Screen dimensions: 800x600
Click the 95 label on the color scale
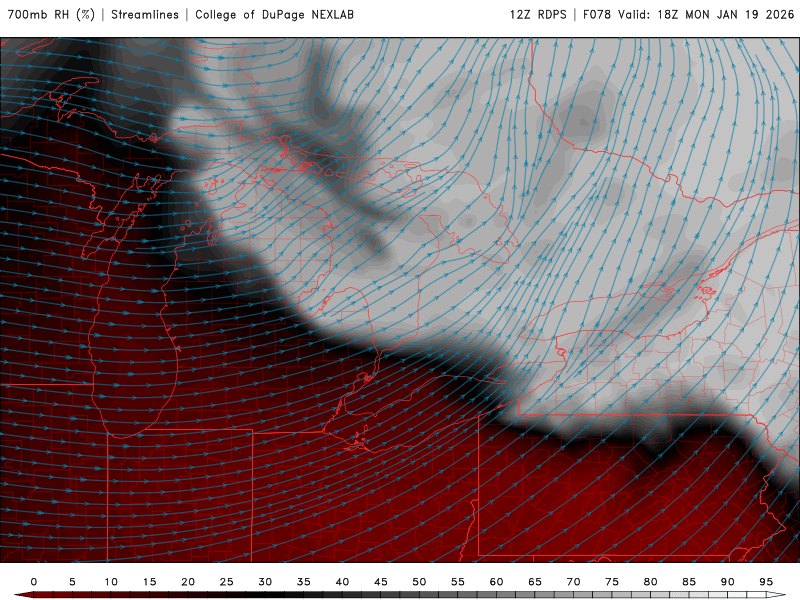tap(766, 582)
